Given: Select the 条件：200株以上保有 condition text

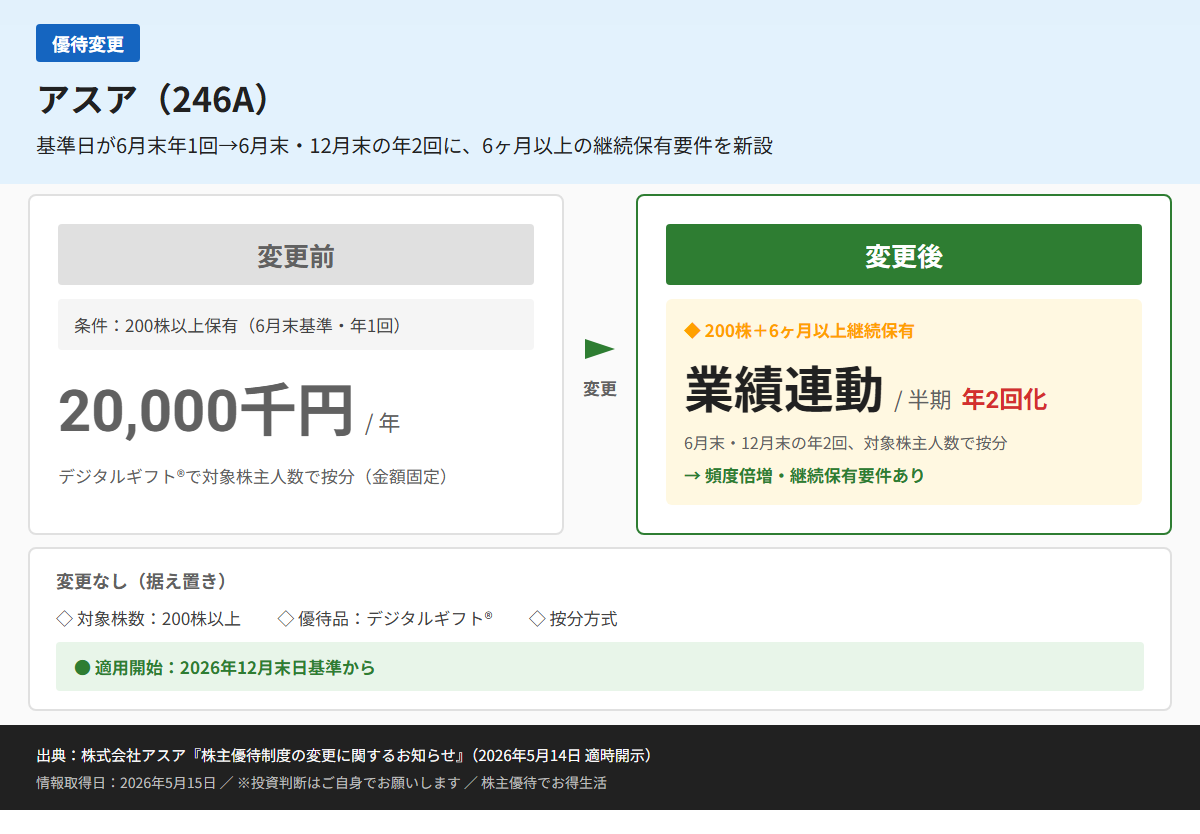Looking at the screenshot, I should tap(238, 325).
